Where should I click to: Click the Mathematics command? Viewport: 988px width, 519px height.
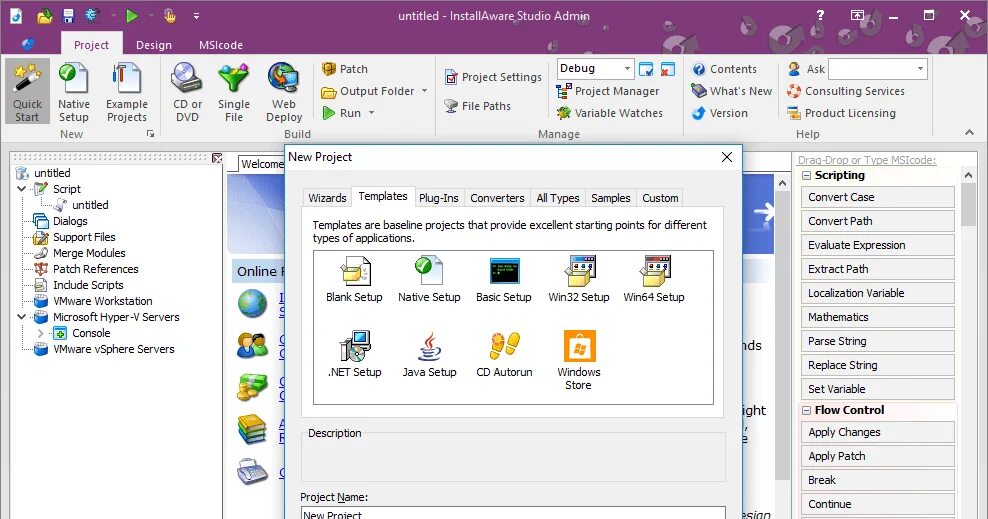point(877,317)
